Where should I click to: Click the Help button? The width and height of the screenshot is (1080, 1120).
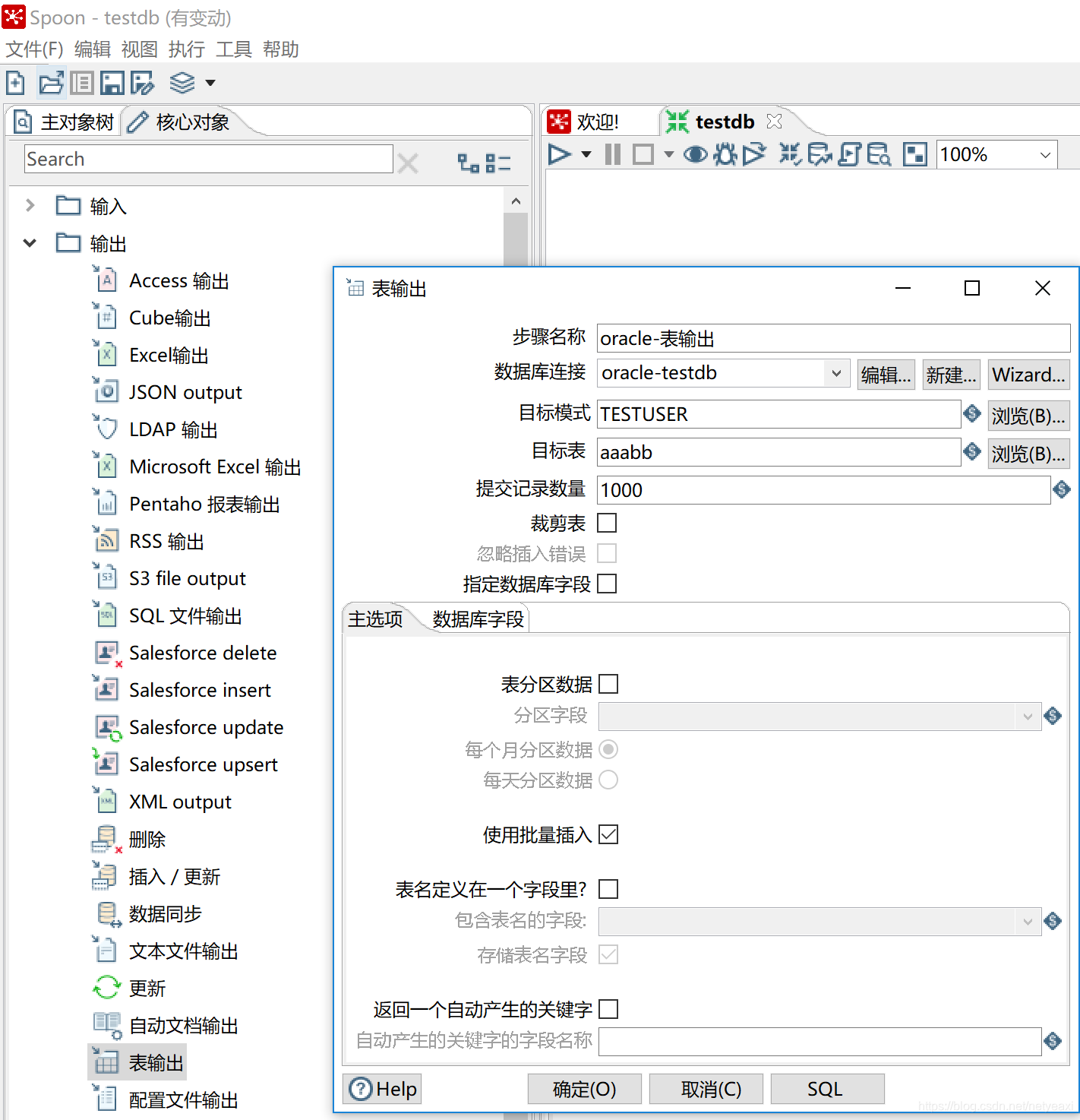[383, 1089]
